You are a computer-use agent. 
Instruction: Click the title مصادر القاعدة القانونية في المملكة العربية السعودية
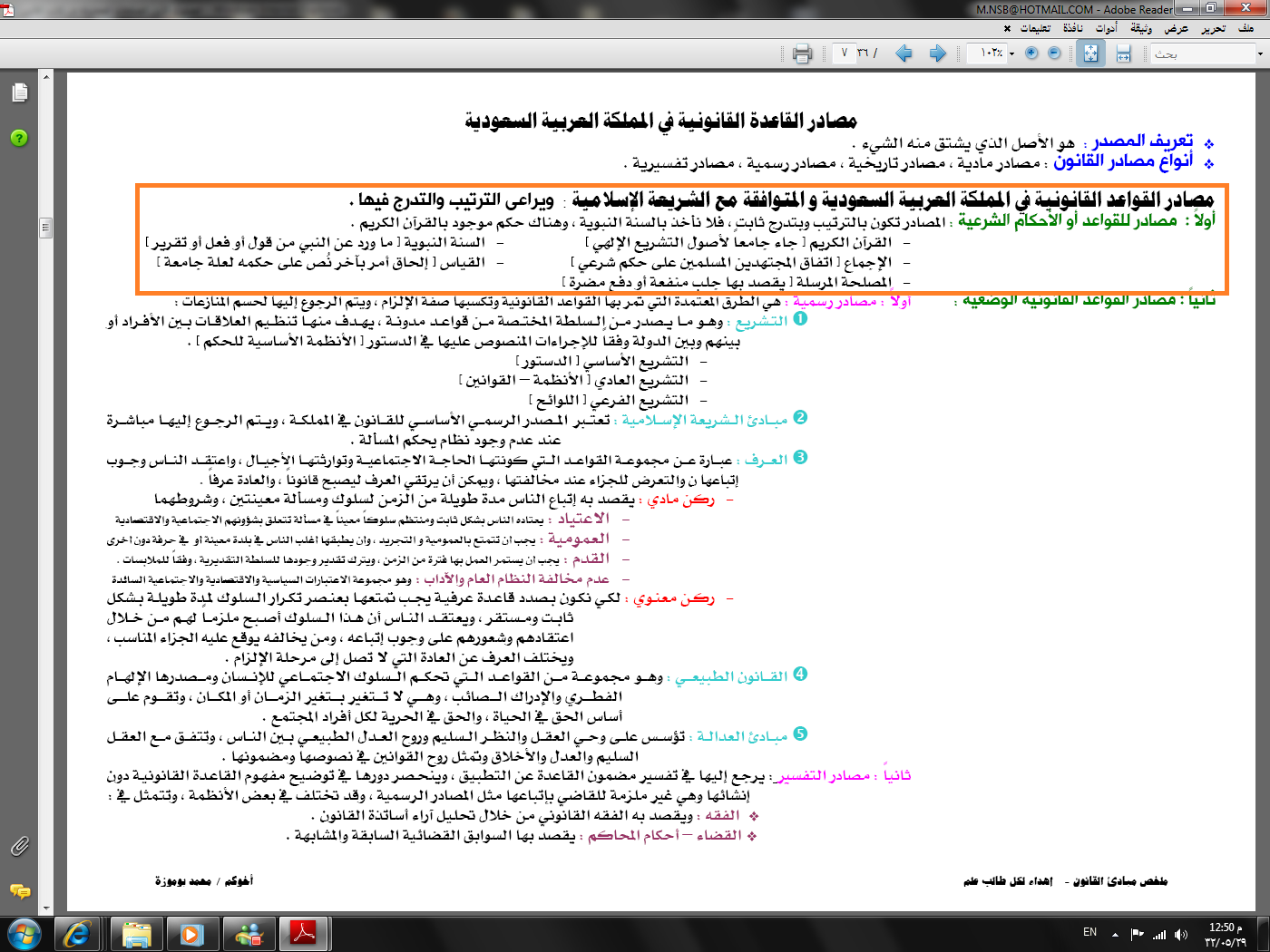click(661, 121)
